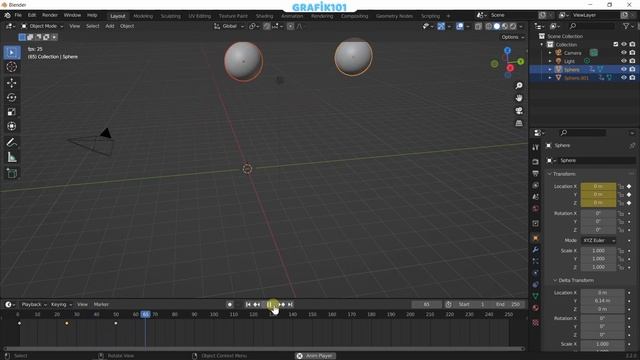Screen dimensions: 640x360
Task: Switch to the Shading workspace tab
Action: (x=264, y=16)
